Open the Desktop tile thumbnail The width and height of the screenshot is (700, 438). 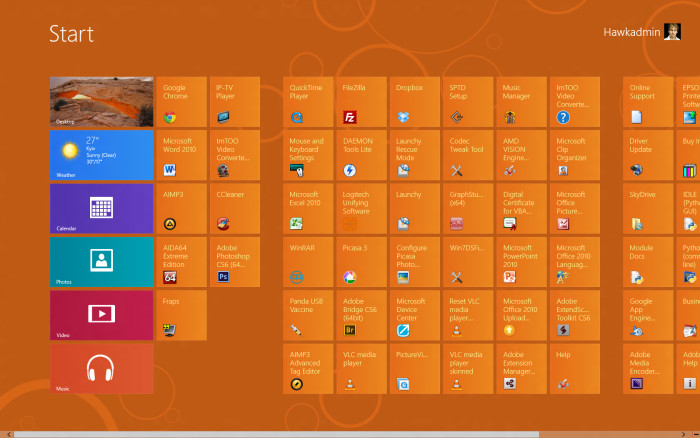tap(101, 102)
